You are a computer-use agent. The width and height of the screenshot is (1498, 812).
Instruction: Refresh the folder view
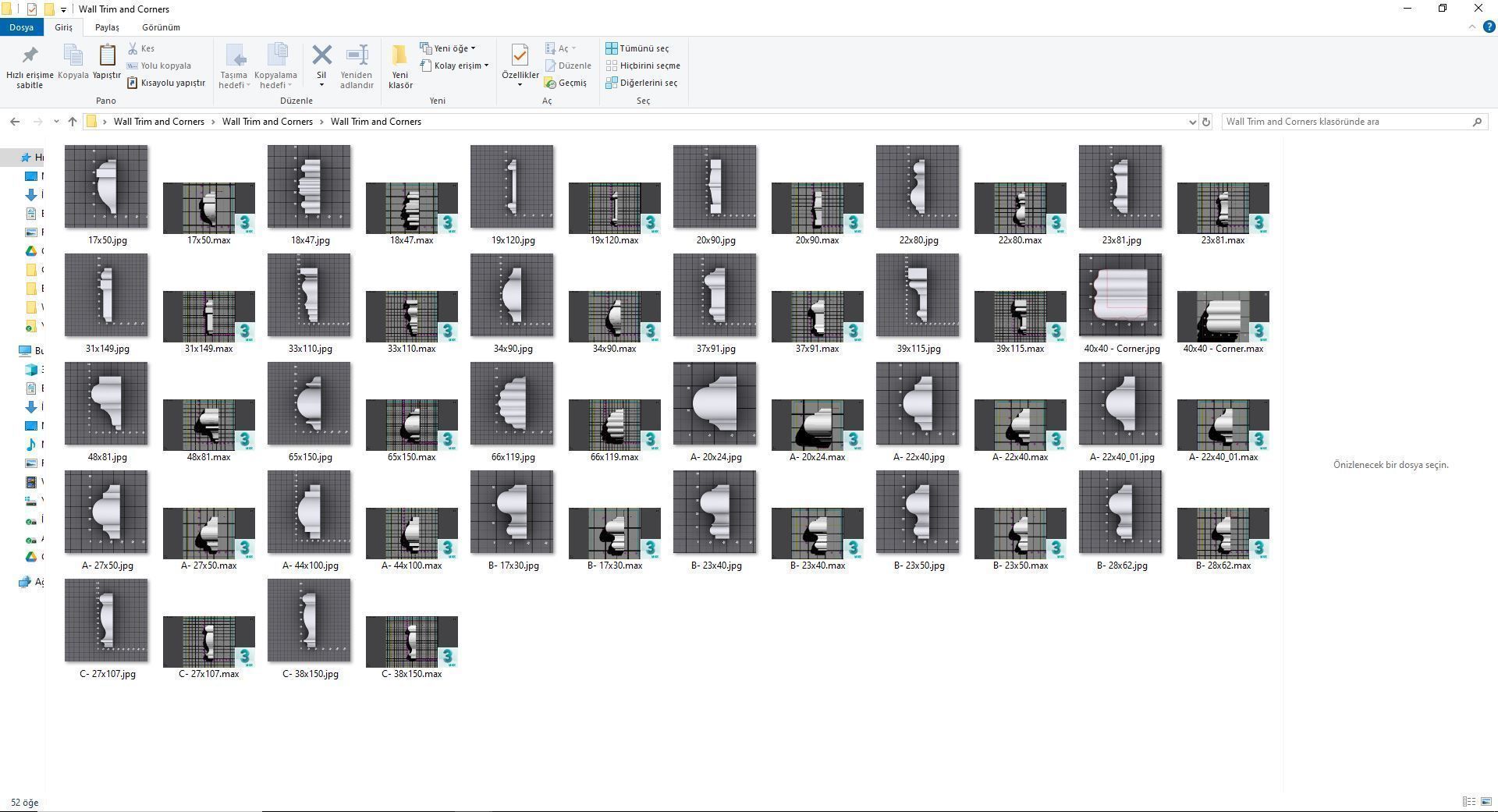click(1205, 122)
